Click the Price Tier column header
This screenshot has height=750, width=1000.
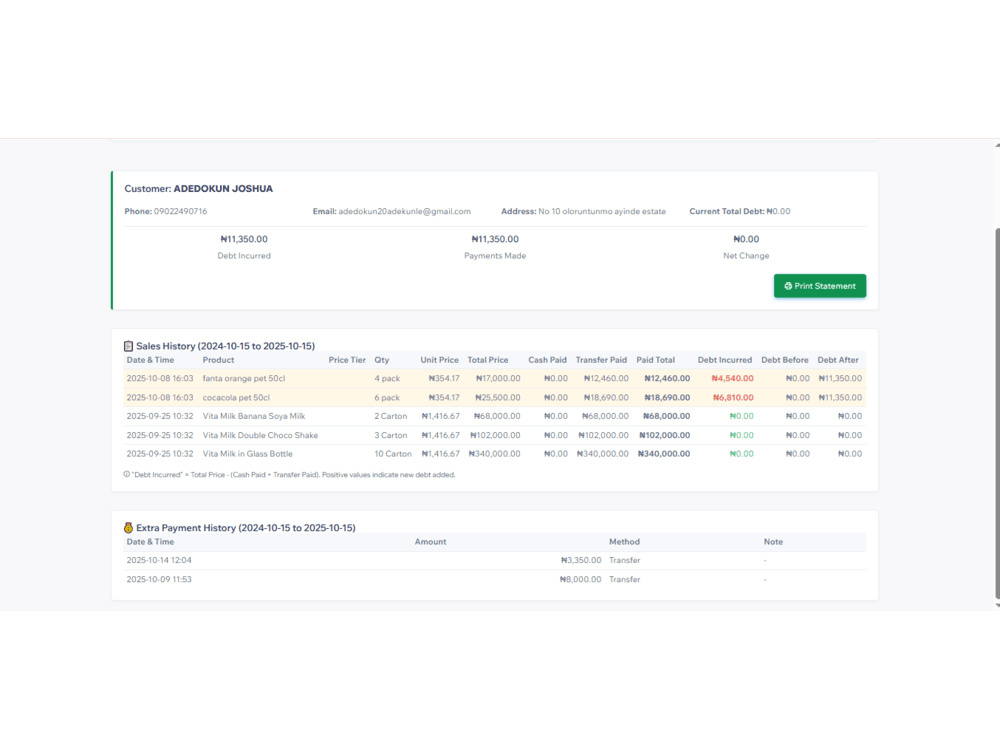[347, 360]
